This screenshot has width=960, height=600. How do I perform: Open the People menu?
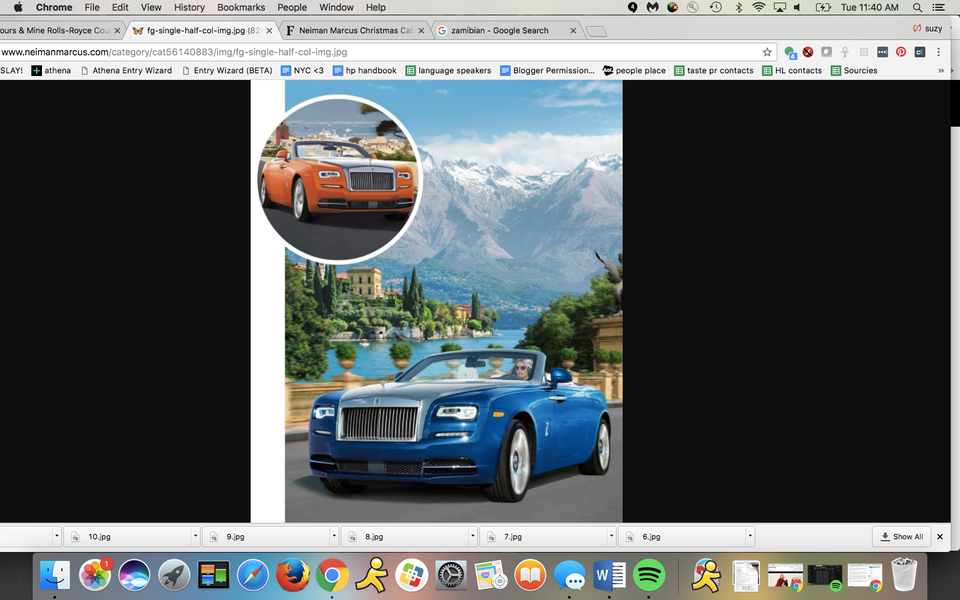(x=292, y=7)
